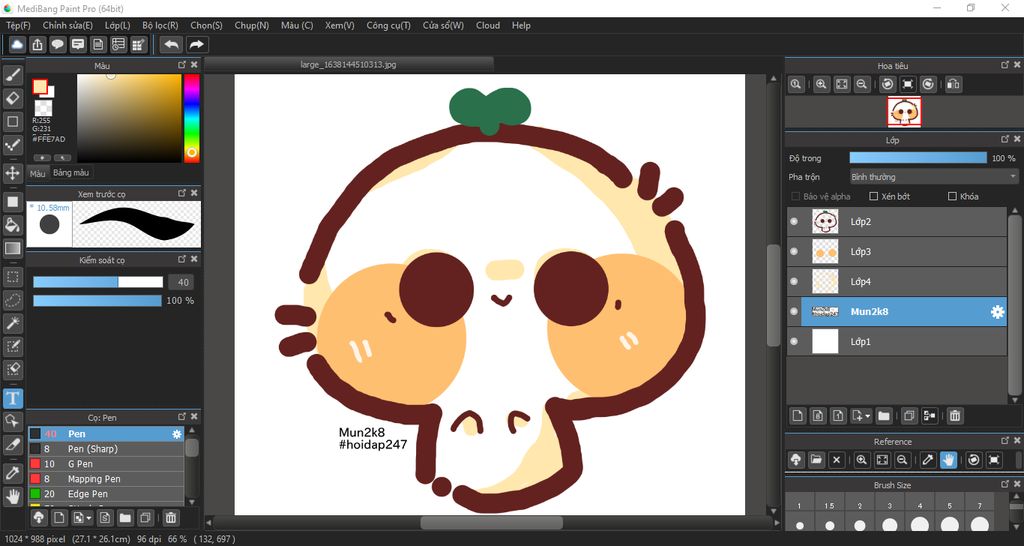Open Pen brush settings gear

pos(176,434)
